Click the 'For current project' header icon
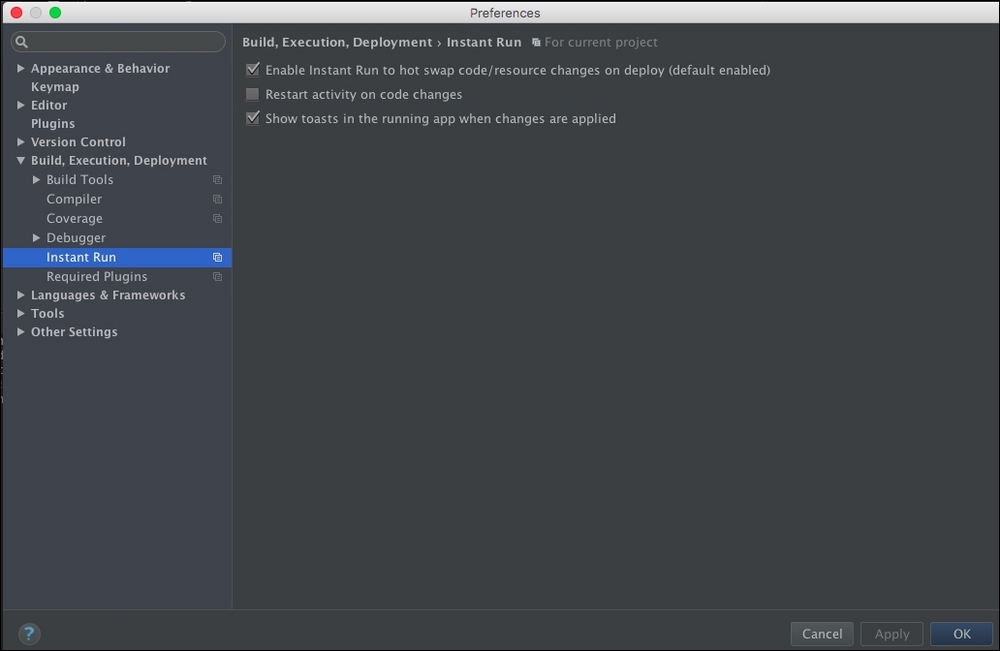The height and width of the screenshot is (651, 1000). pyautogui.click(x=536, y=43)
